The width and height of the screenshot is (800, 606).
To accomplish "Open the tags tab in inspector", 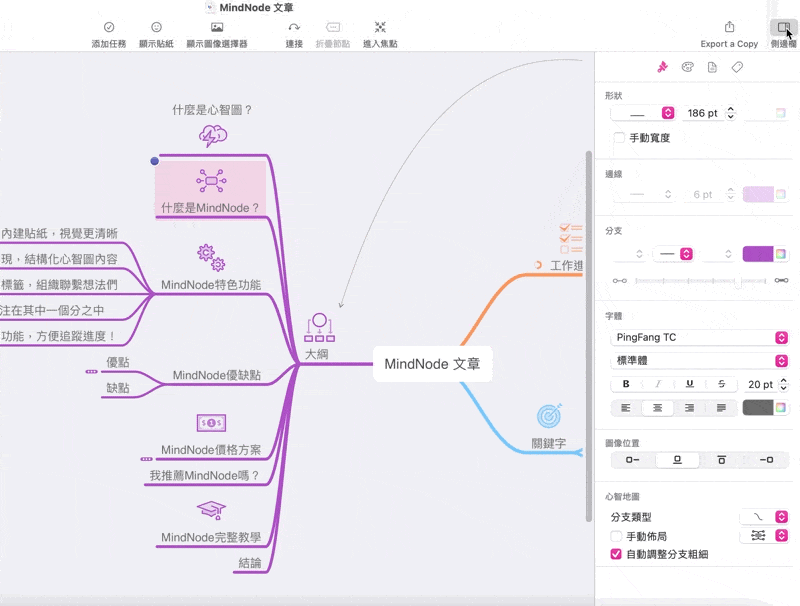I will (x=737, y=67).
